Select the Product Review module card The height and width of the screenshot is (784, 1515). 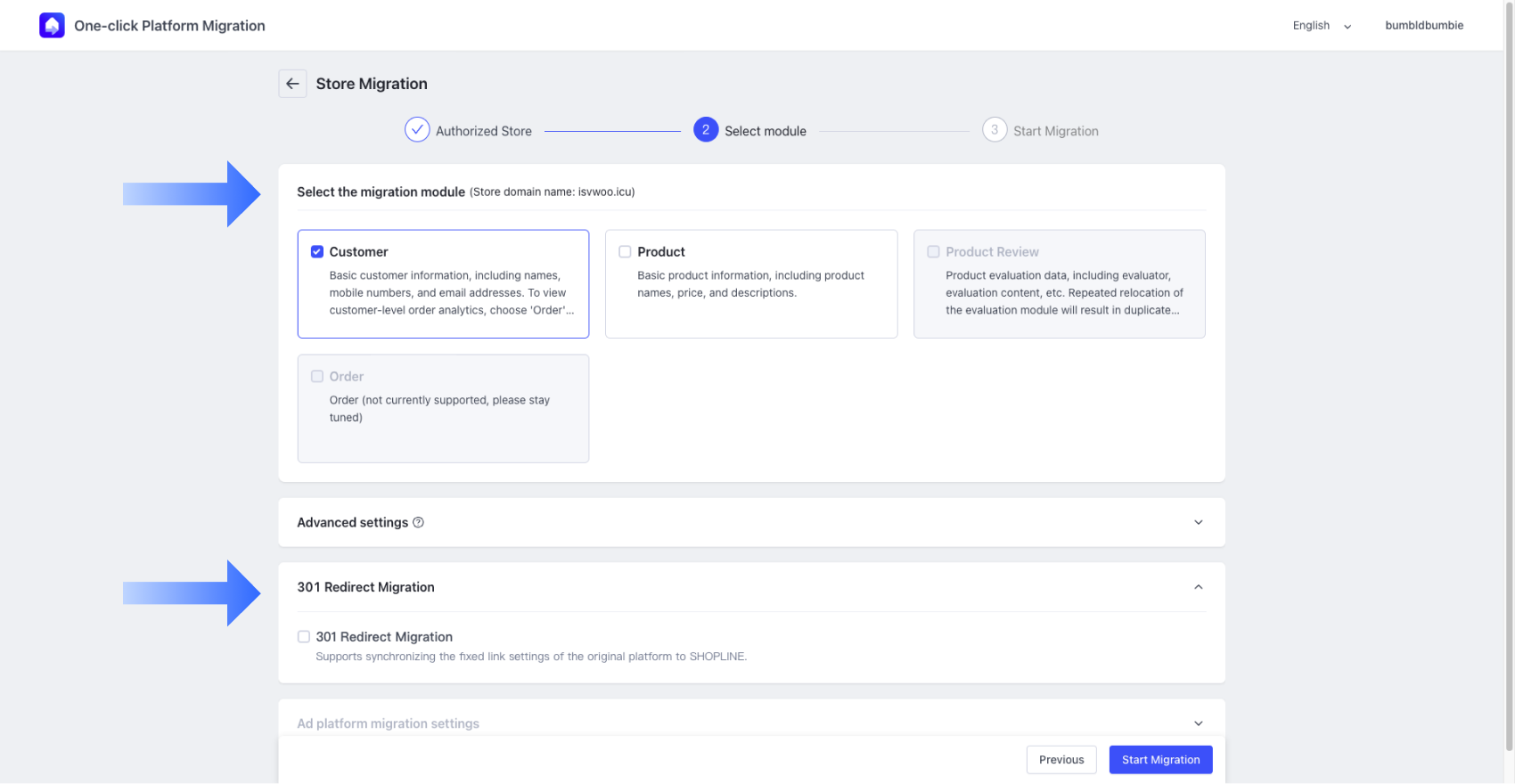tap(1059, 283)
